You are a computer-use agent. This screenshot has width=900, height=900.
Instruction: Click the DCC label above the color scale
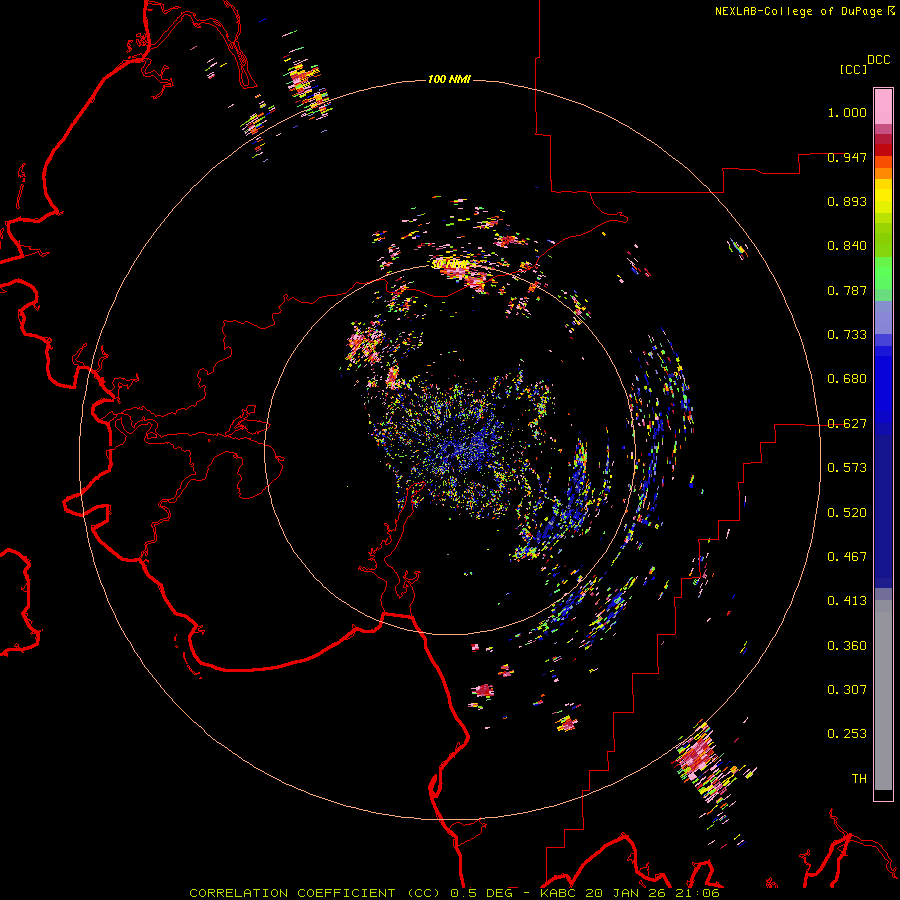[x=879, y=60]
